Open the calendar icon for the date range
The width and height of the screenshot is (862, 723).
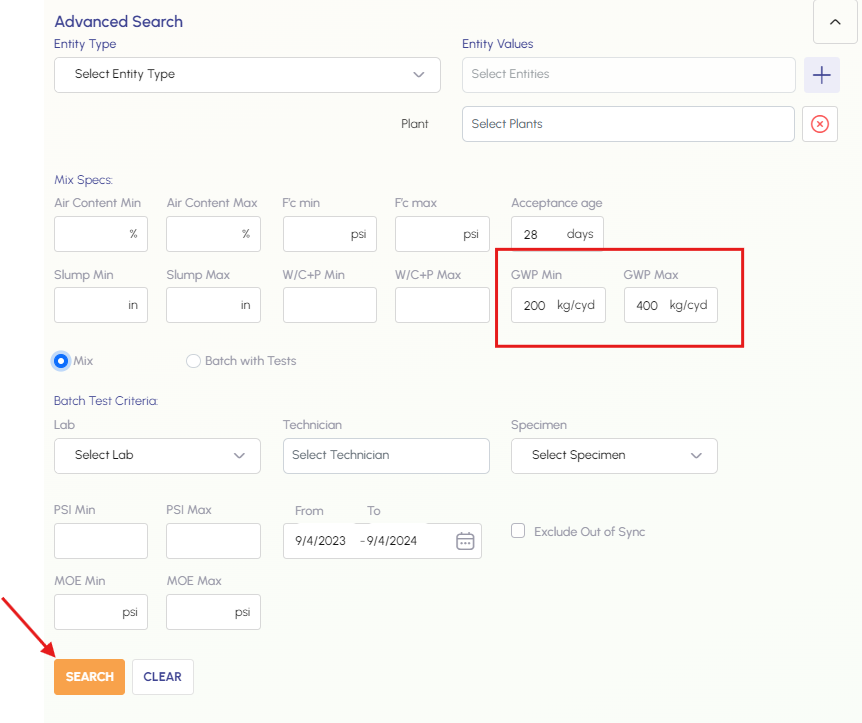464,540
